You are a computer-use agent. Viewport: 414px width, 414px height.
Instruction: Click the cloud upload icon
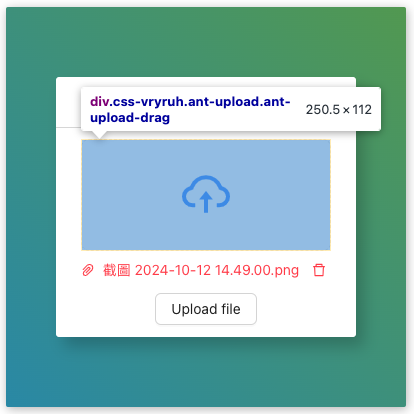click(x=206, y=194)
